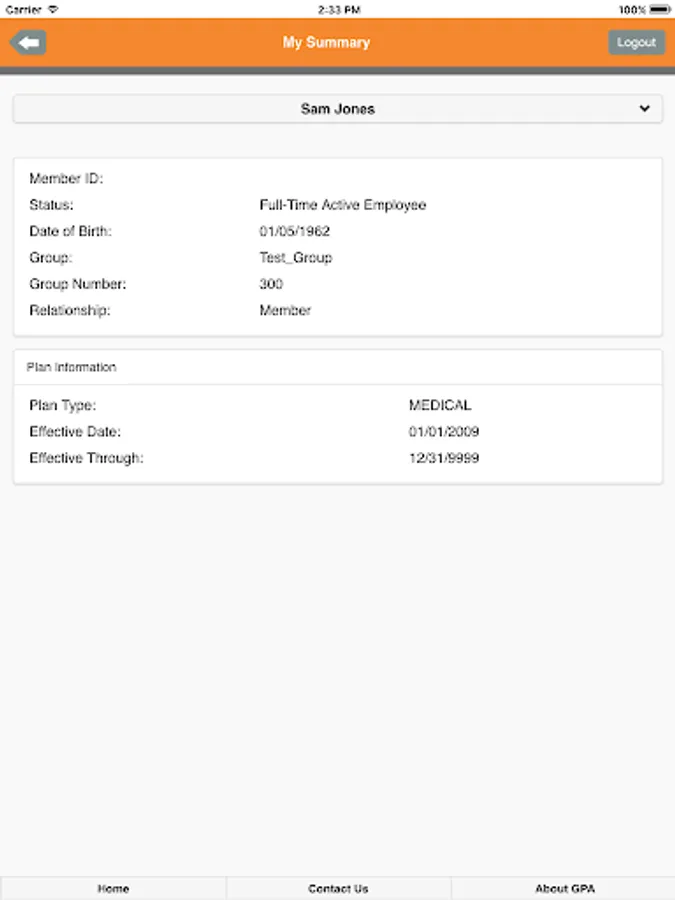The height and width of the screenshot is (900, 675).
Task: Select the Member ID field label
Action: 66,179
